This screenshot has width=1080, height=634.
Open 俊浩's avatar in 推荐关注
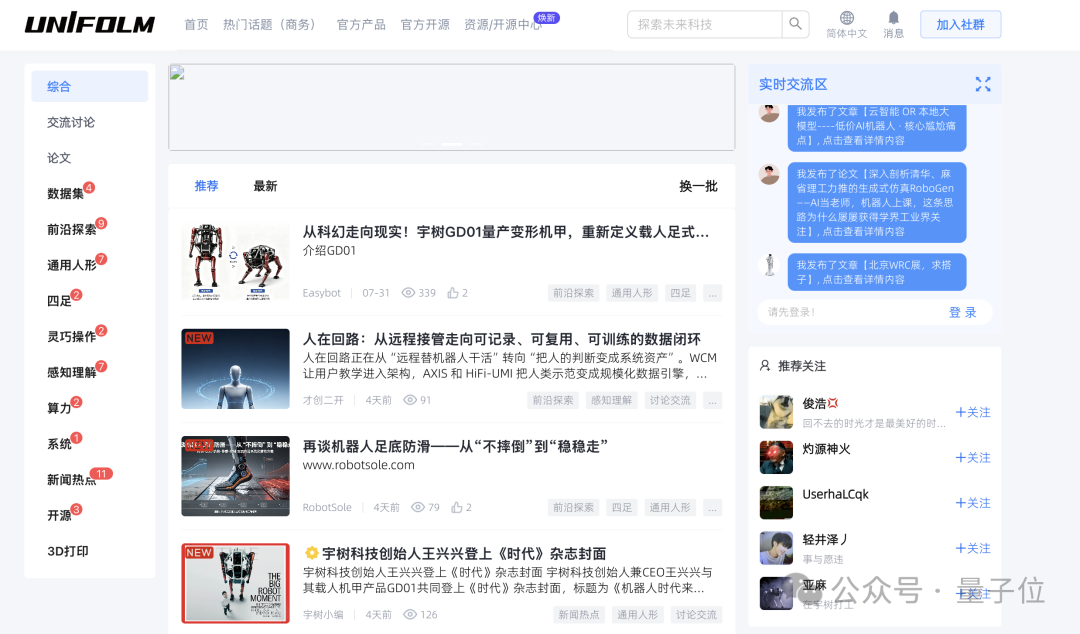(776, 412)
